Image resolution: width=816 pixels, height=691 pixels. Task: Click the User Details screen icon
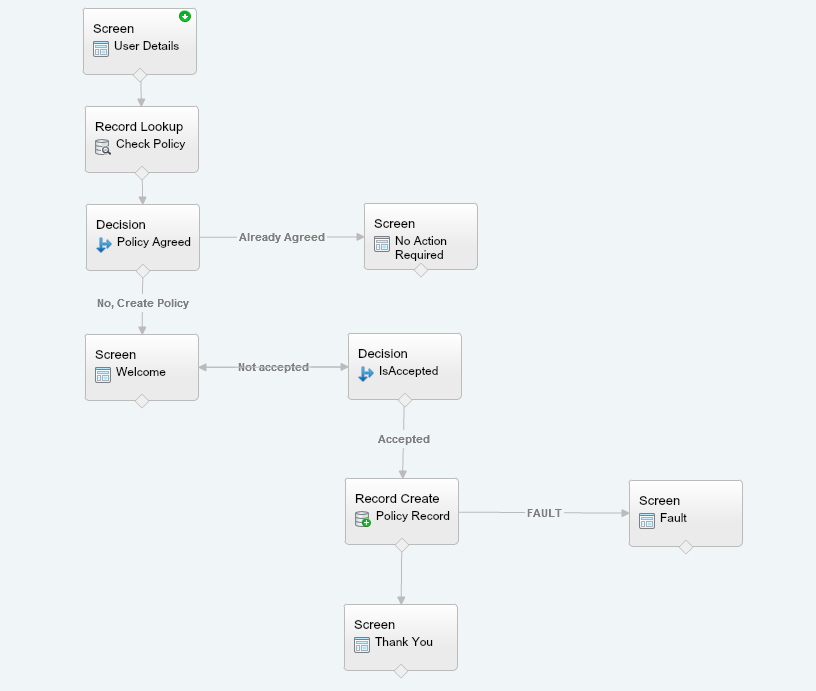[x=101, y=48]
